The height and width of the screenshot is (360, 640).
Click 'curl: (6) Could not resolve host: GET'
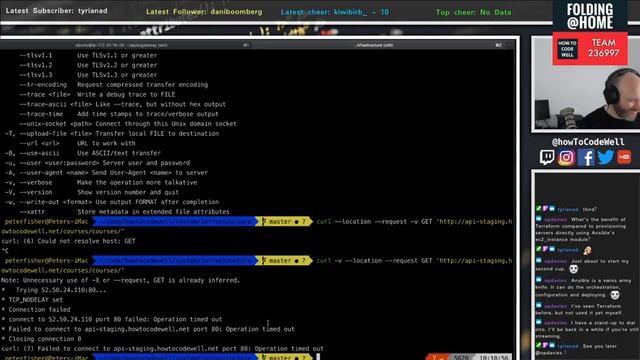tap(68, 241)
